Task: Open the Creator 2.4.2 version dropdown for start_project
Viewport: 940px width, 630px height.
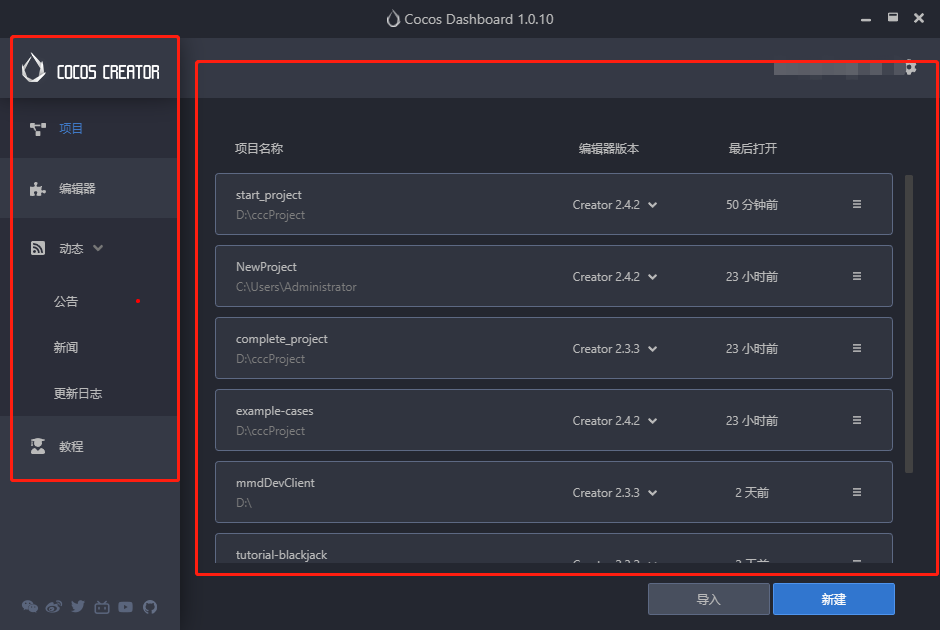Action: [x=653, y=205]
